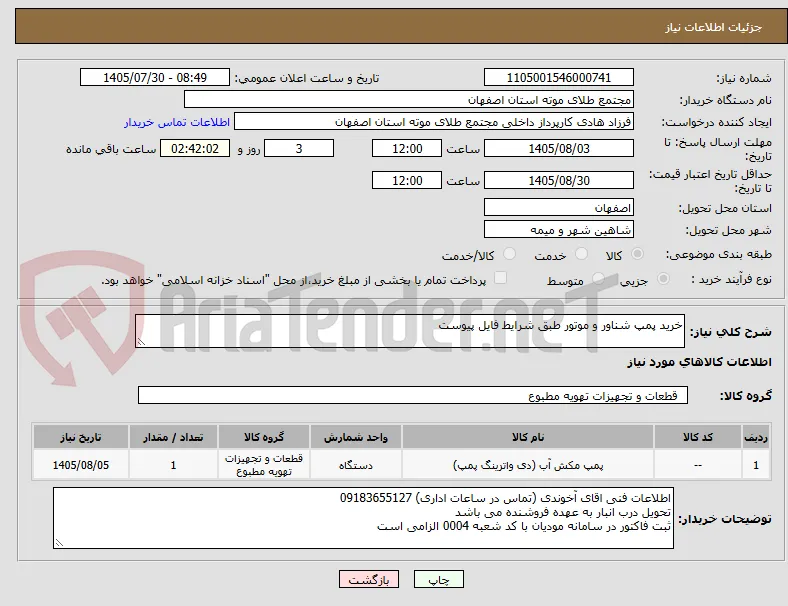This screenshot has height=606, width=788.
Task: Click the تاریخ نیاز column header
Action: click(x=81, y=437)
